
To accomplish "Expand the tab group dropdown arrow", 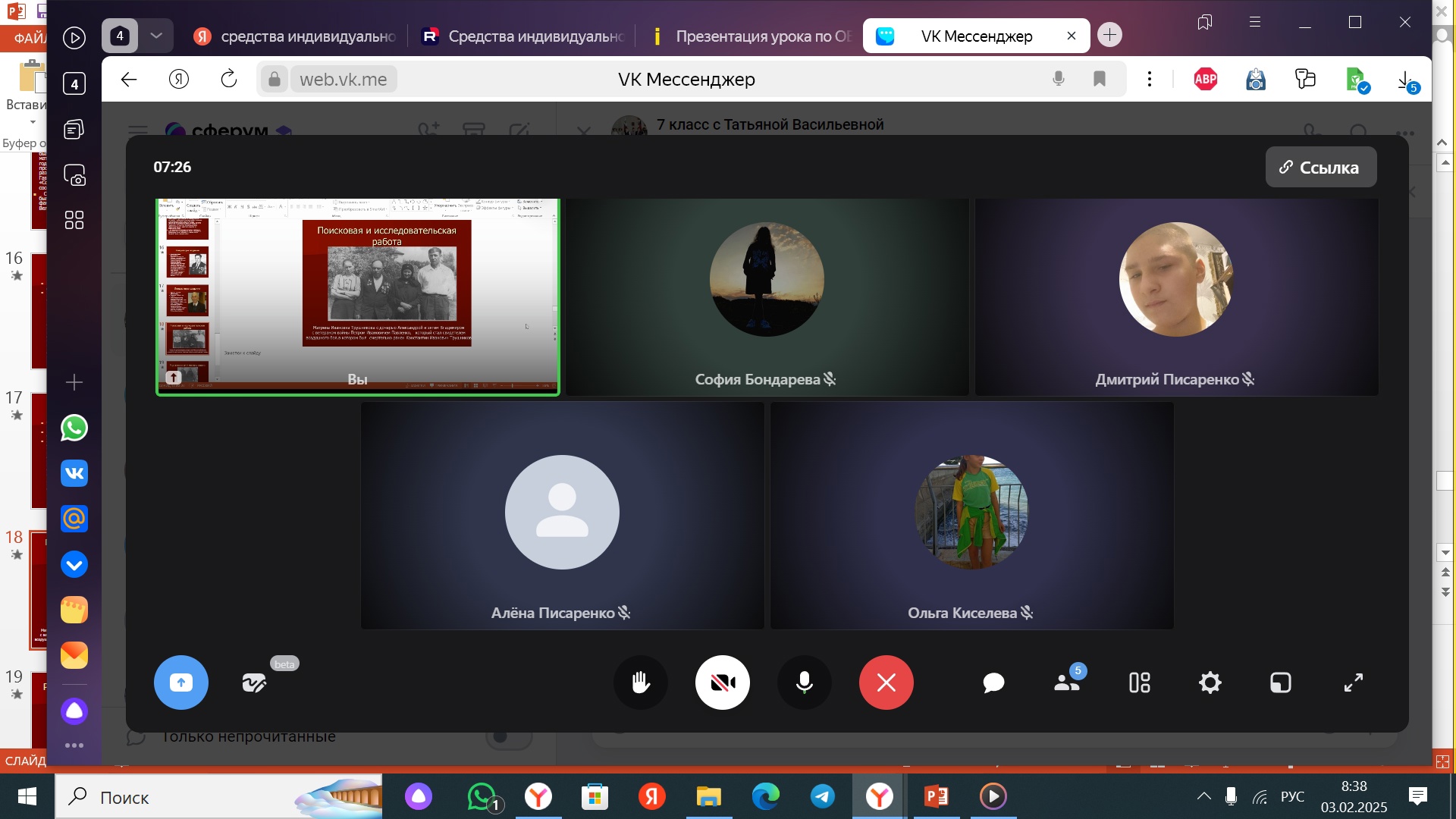I will [156, 36].
